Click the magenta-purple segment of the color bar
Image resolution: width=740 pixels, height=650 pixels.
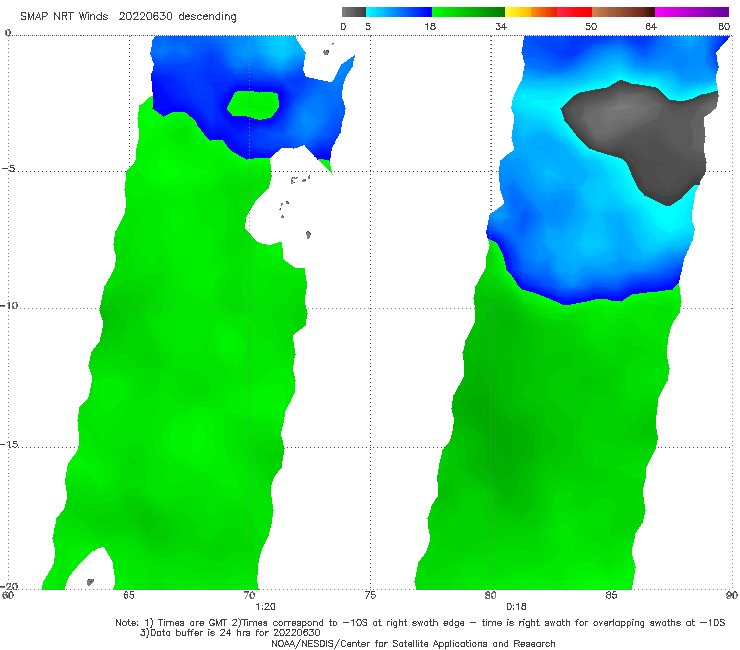(x=692, y=12)
